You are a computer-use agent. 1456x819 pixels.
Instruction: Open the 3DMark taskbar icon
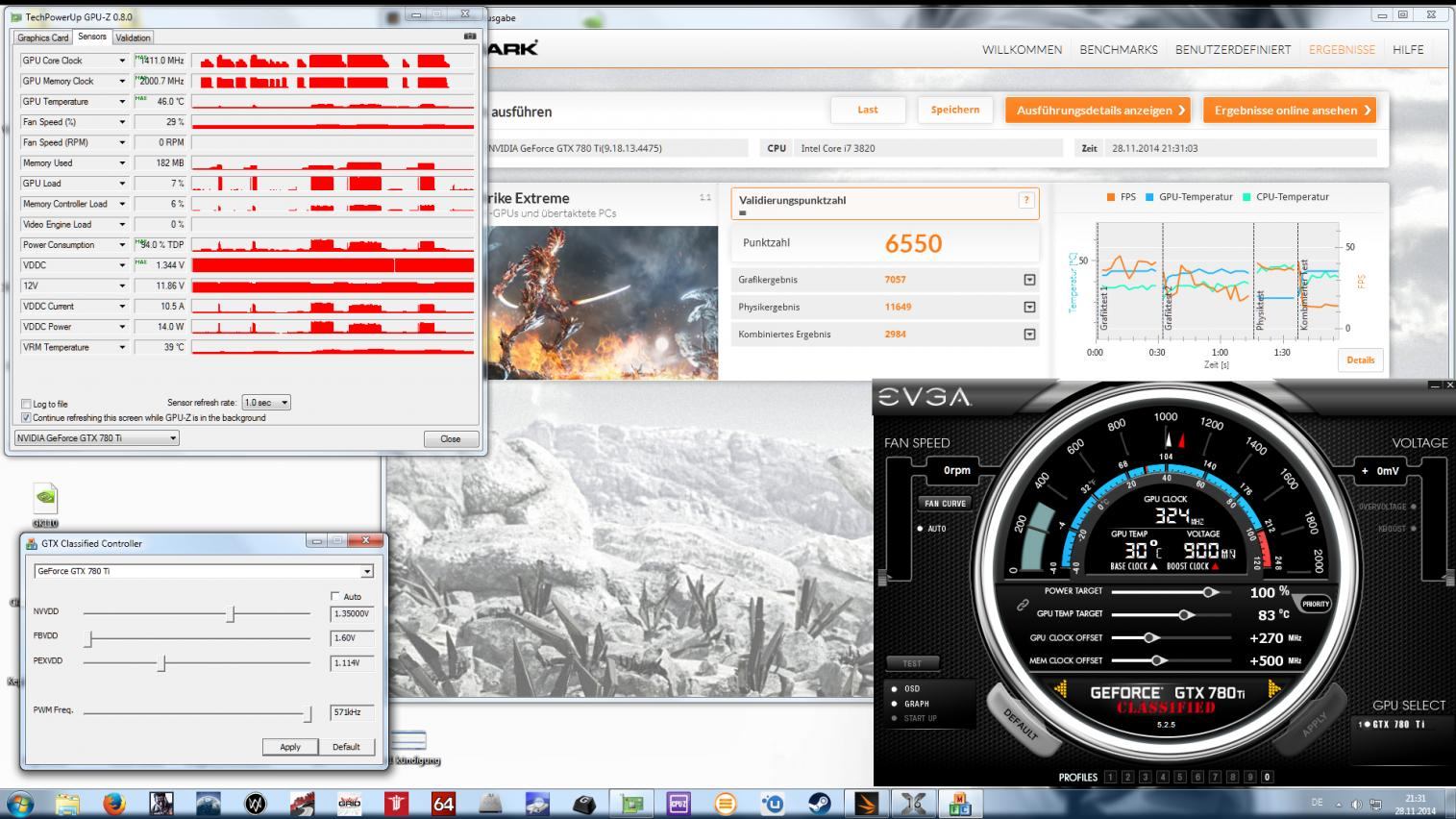867,803
